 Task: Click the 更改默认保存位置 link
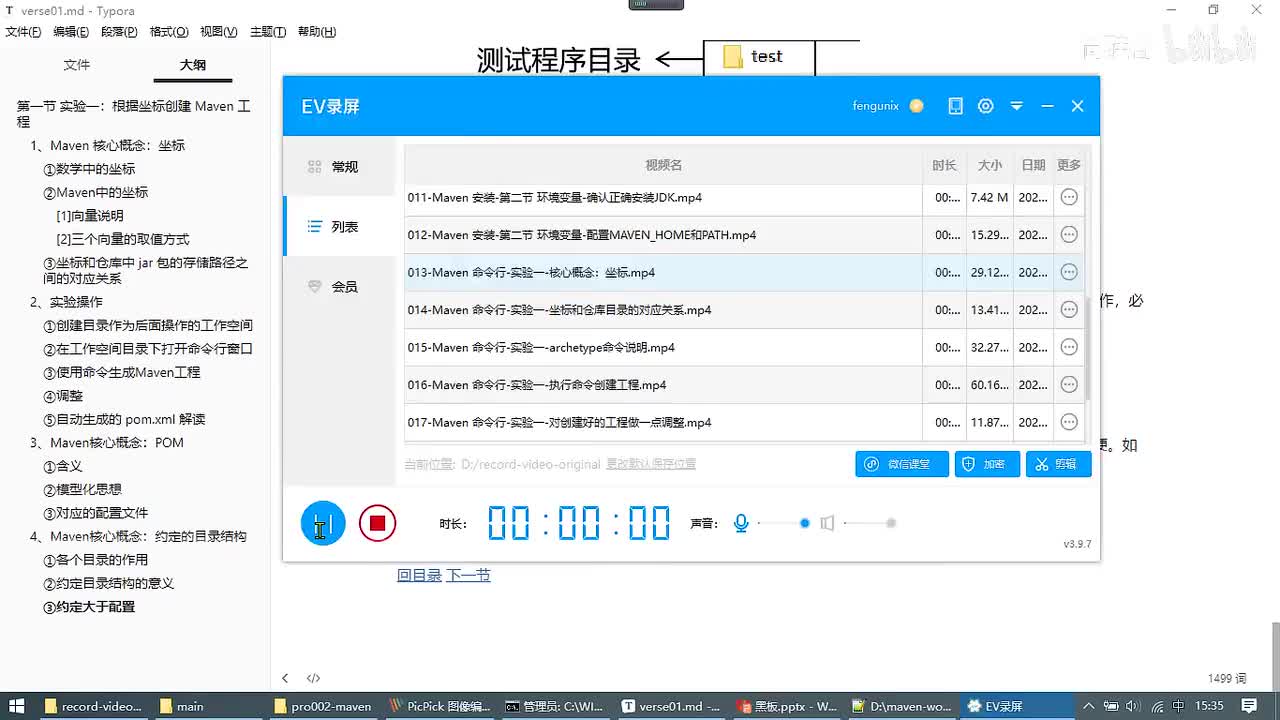click(651, 464)
